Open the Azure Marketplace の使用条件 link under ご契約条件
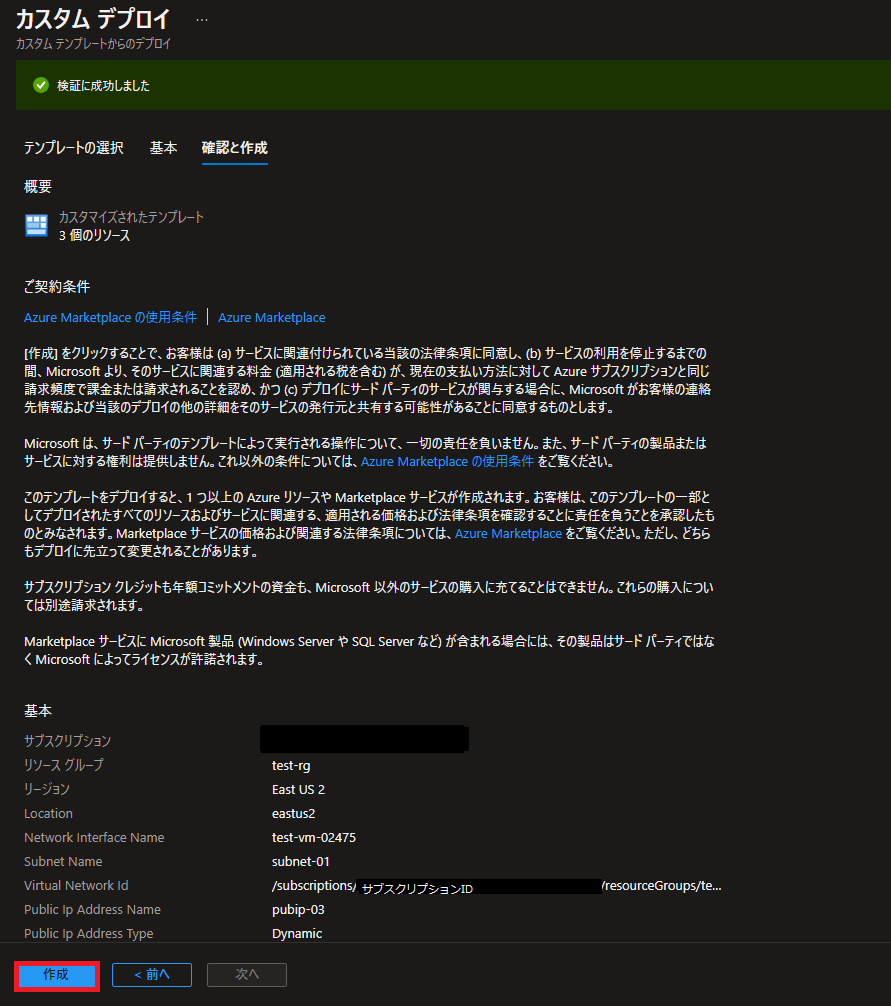The height and width of the screenshot is (1006, 891). [x=110, y=318]
